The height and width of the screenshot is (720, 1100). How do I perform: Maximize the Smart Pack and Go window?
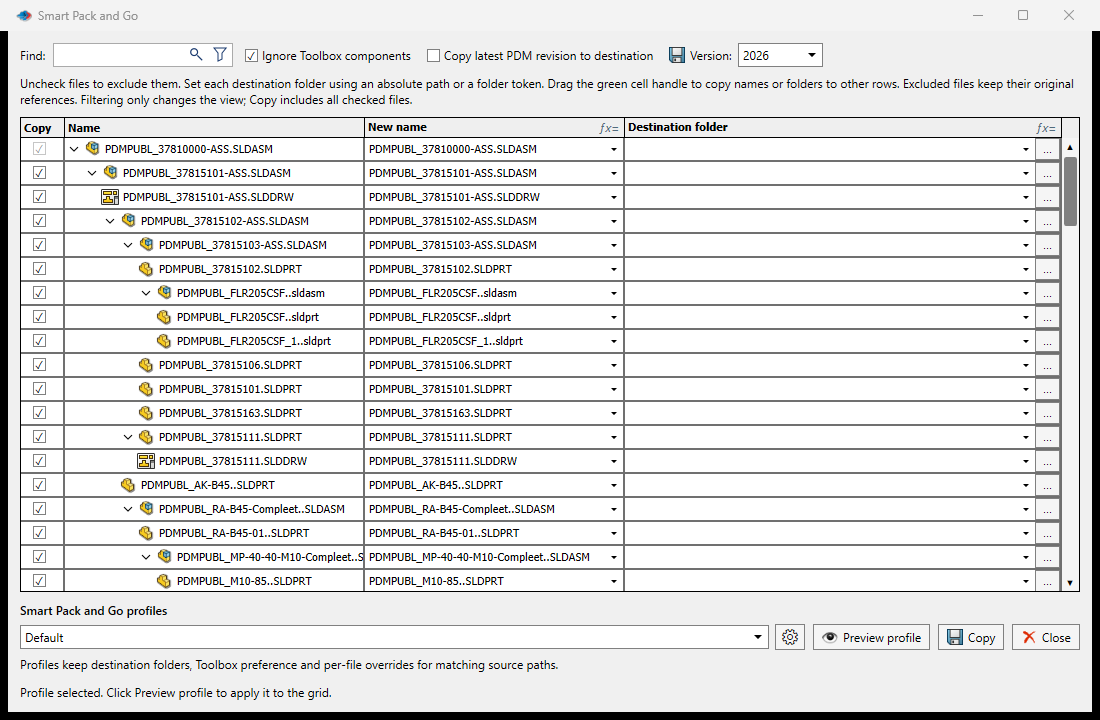click(x=1023, y=15)
